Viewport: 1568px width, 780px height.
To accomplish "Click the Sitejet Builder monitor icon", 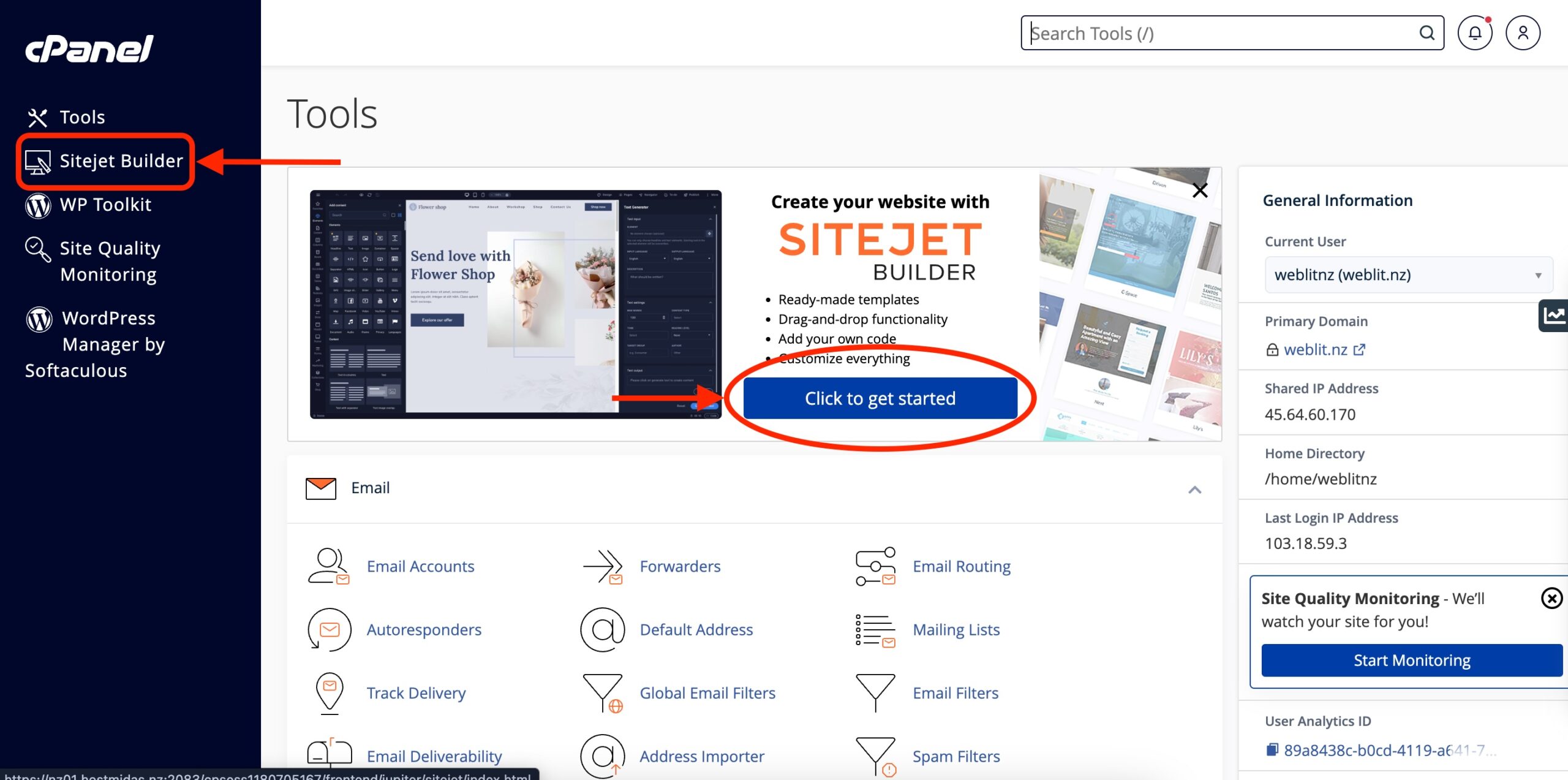I will [38, 162].
